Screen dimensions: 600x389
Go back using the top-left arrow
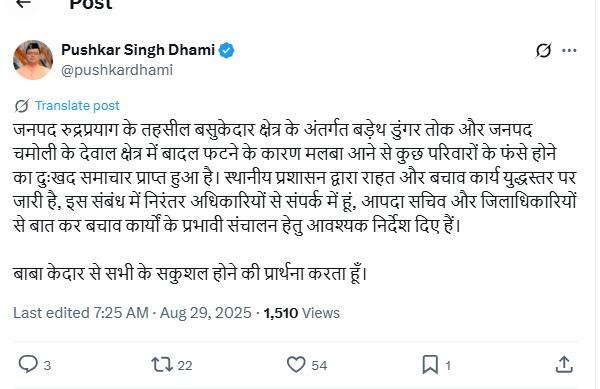24,3
